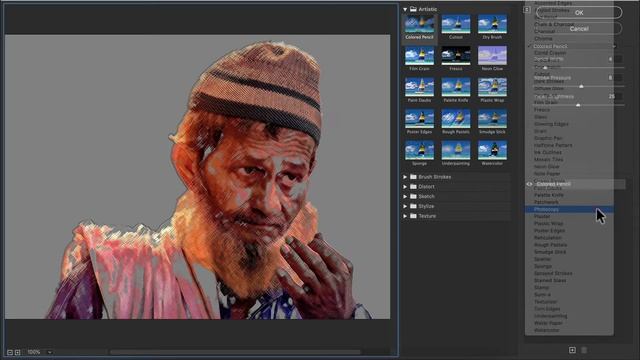Image resolution: width=640 pixels, height=360 pixels.
Task: Click the preview horizontal scrollbar
Action: coord(236,352)
